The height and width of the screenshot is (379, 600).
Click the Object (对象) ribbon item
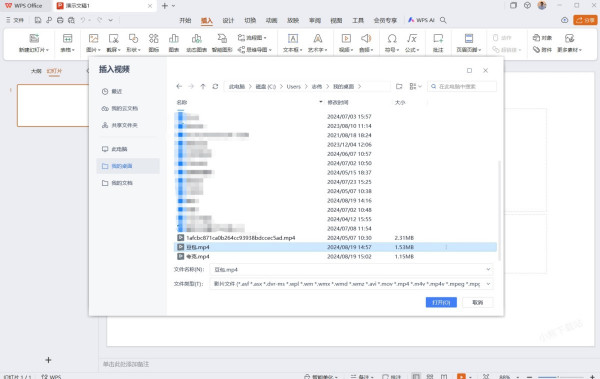(x=543, y=38)
